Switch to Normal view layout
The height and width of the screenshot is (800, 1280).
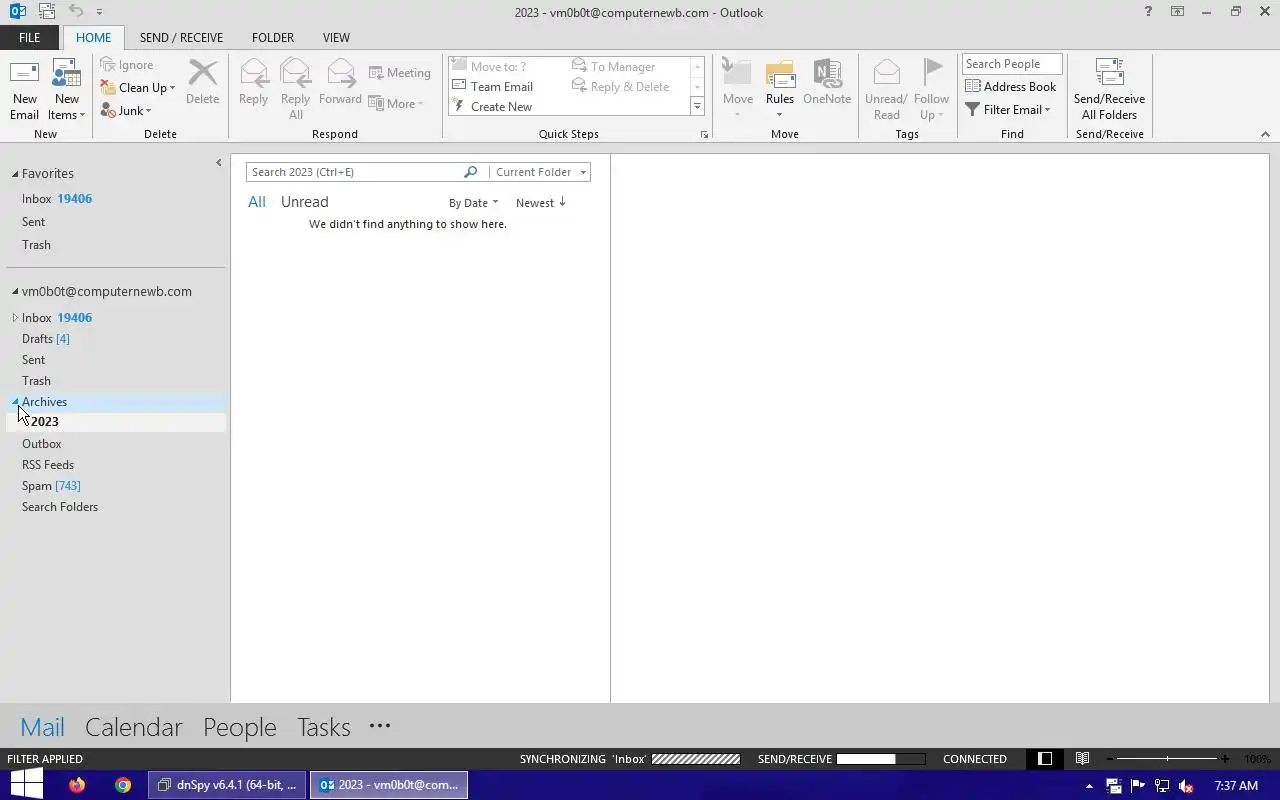pyautogui.click(x=1045, y=759)
